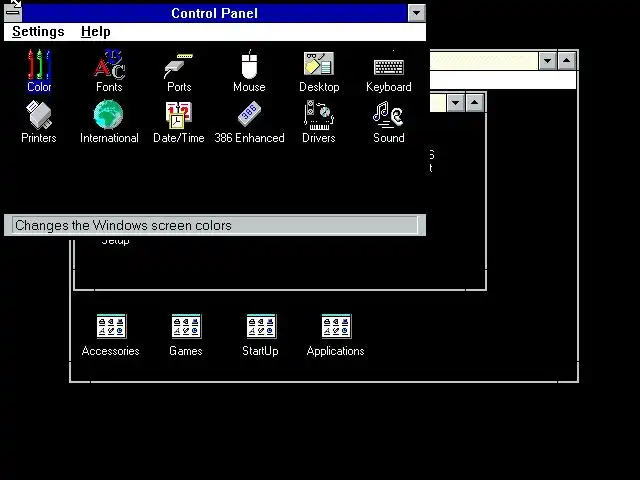Open the Applications program group icon

[336, 335]
